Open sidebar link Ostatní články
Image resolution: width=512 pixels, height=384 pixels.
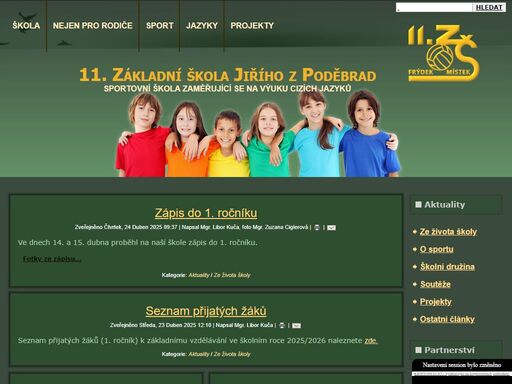[447, 319]
